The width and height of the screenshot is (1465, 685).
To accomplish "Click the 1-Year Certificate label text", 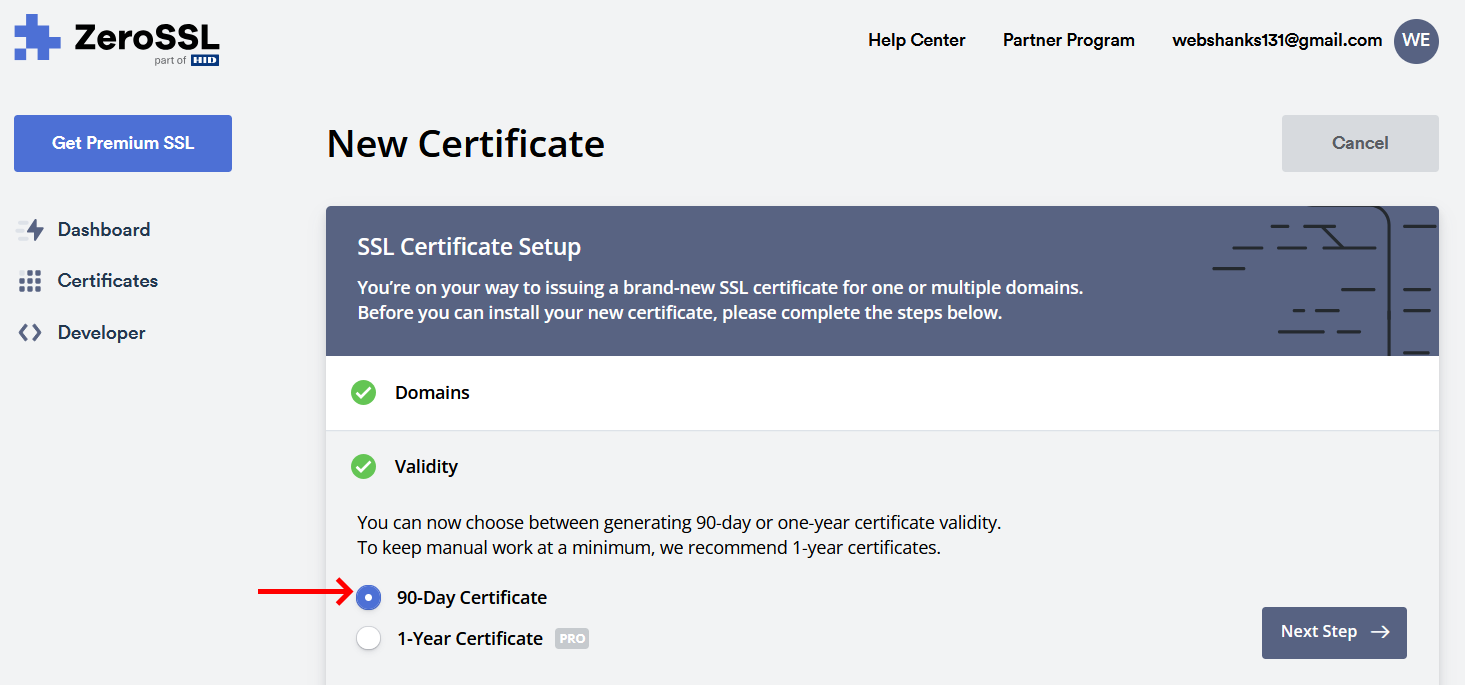I will click(470, 638).
